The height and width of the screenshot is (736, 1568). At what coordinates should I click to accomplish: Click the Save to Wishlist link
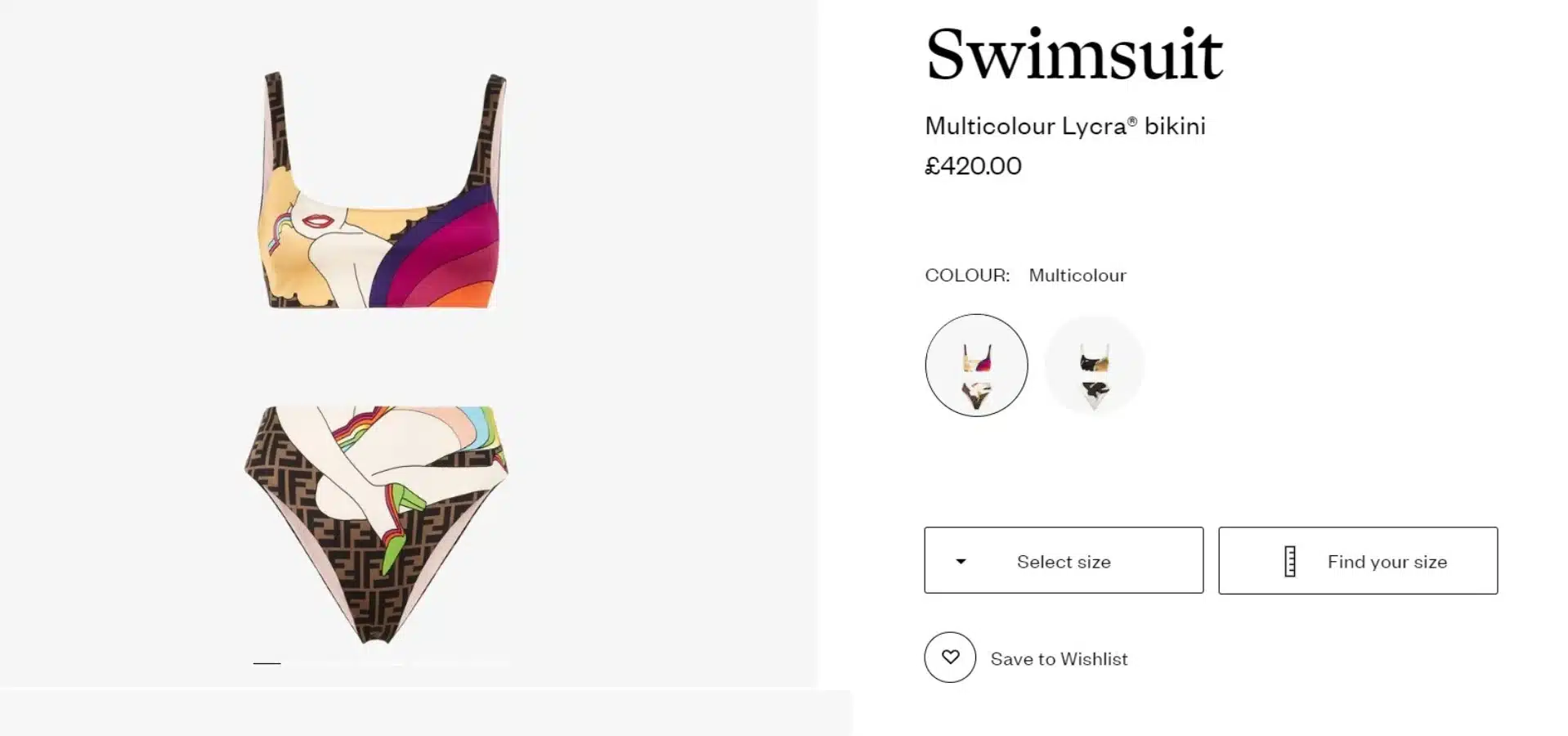[1059, 659]
